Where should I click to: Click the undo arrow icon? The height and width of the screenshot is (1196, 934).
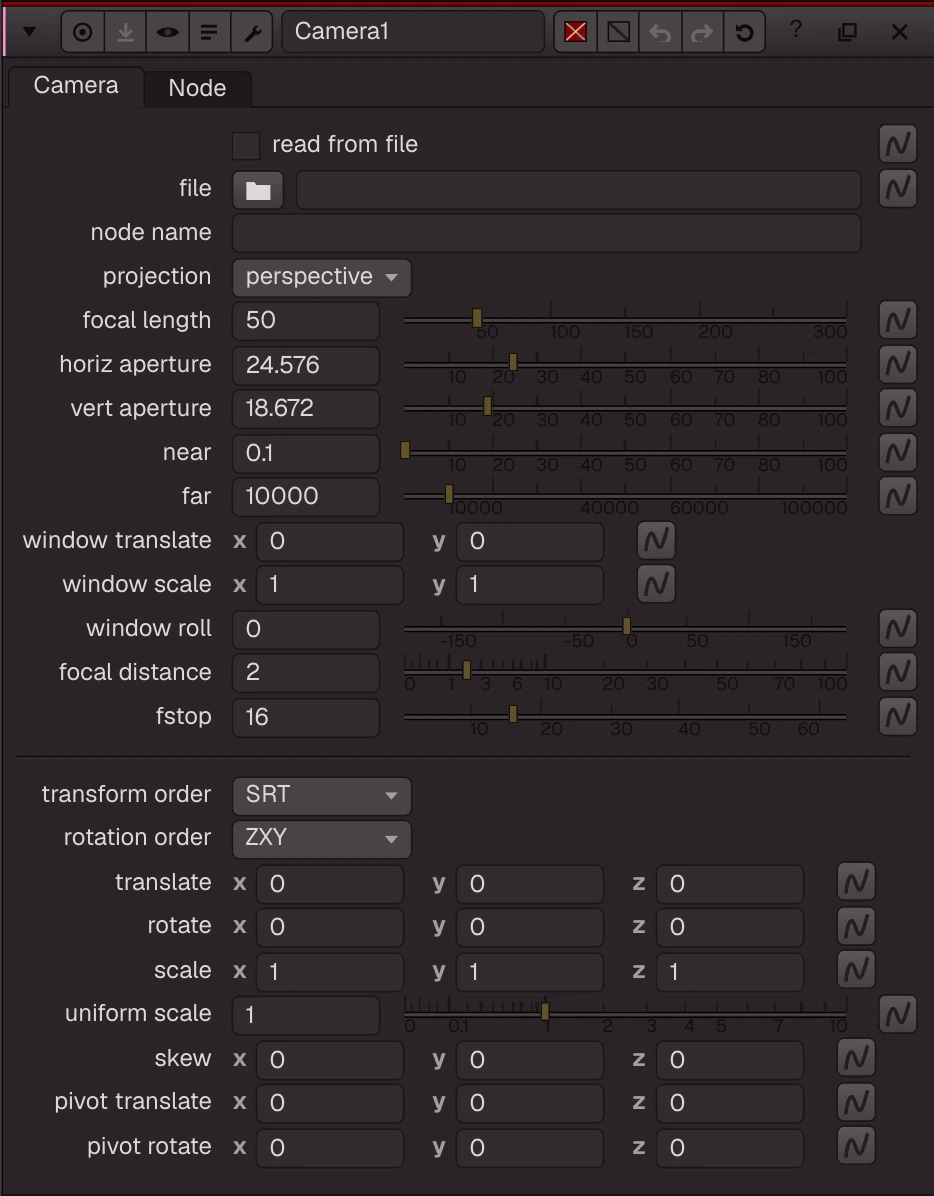tap(660, 32)
